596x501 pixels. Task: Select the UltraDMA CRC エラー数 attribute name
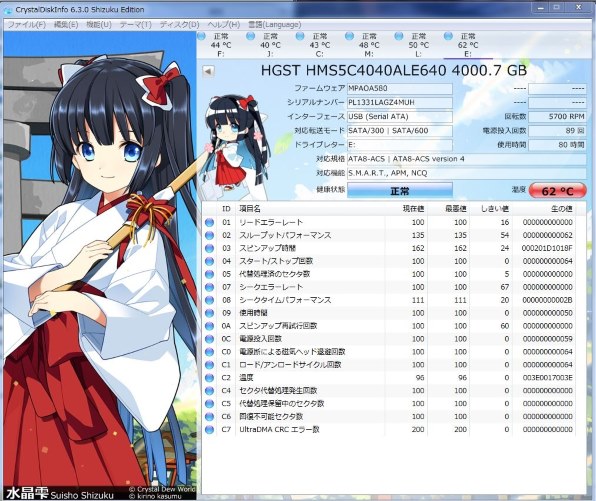coord(279,430)
